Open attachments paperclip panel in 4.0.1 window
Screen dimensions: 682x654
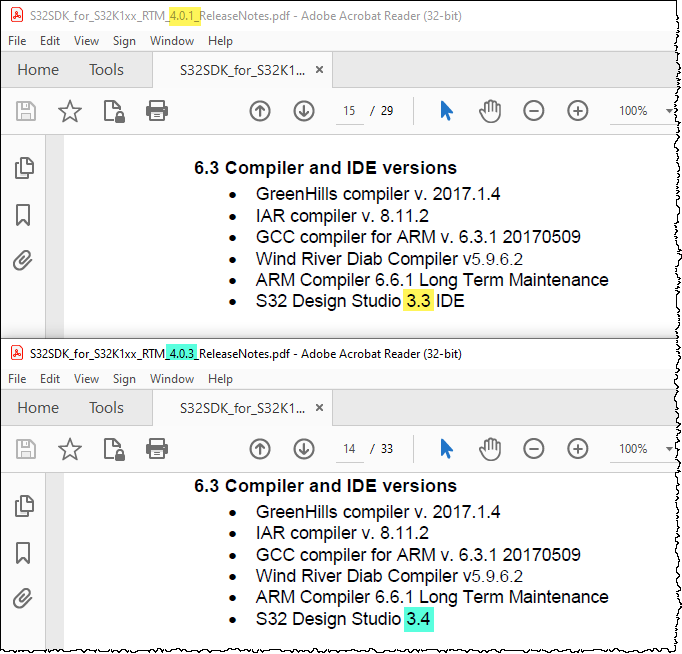(23, 260)
